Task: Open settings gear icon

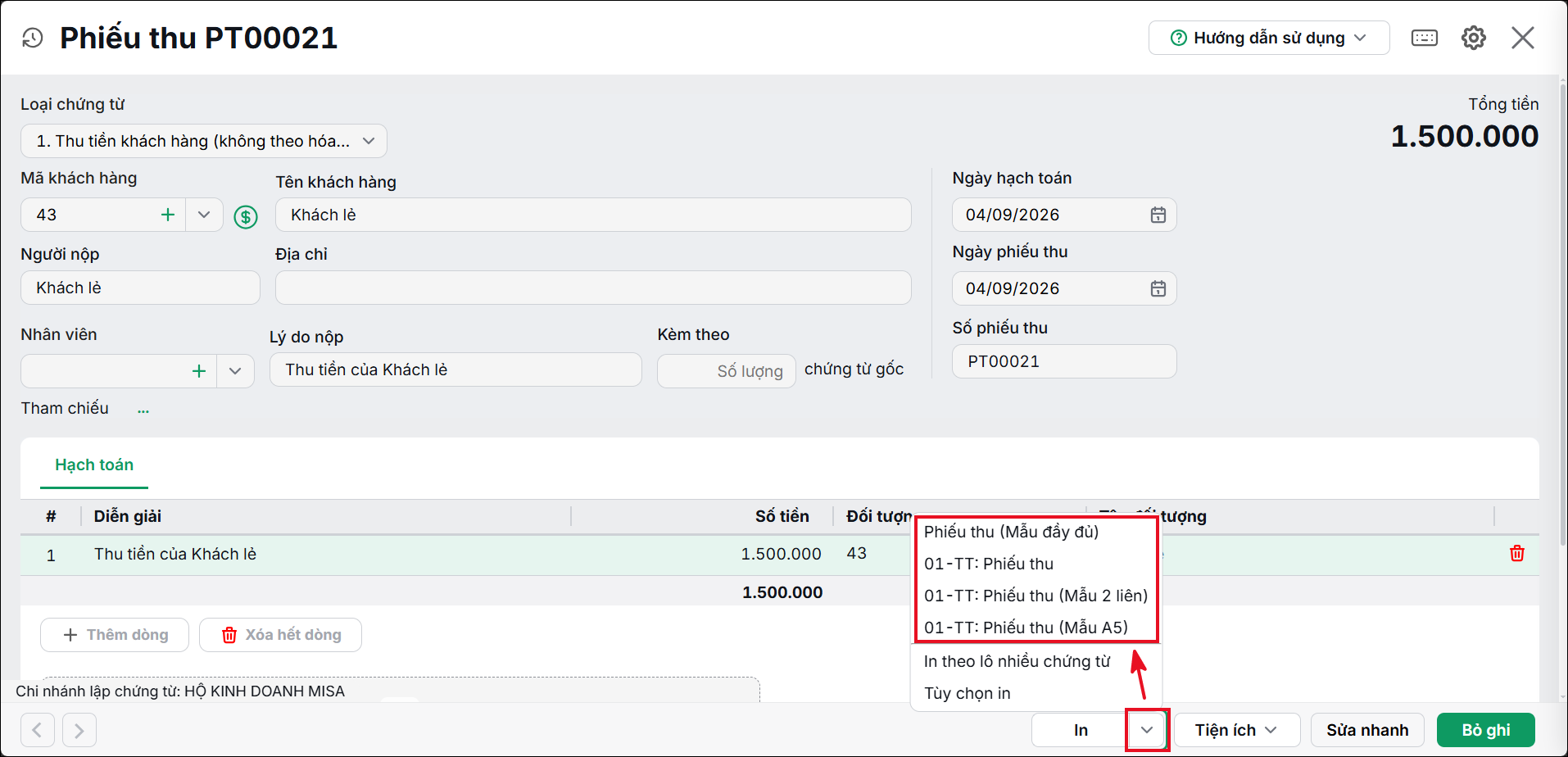Action: pos(1473,38)
